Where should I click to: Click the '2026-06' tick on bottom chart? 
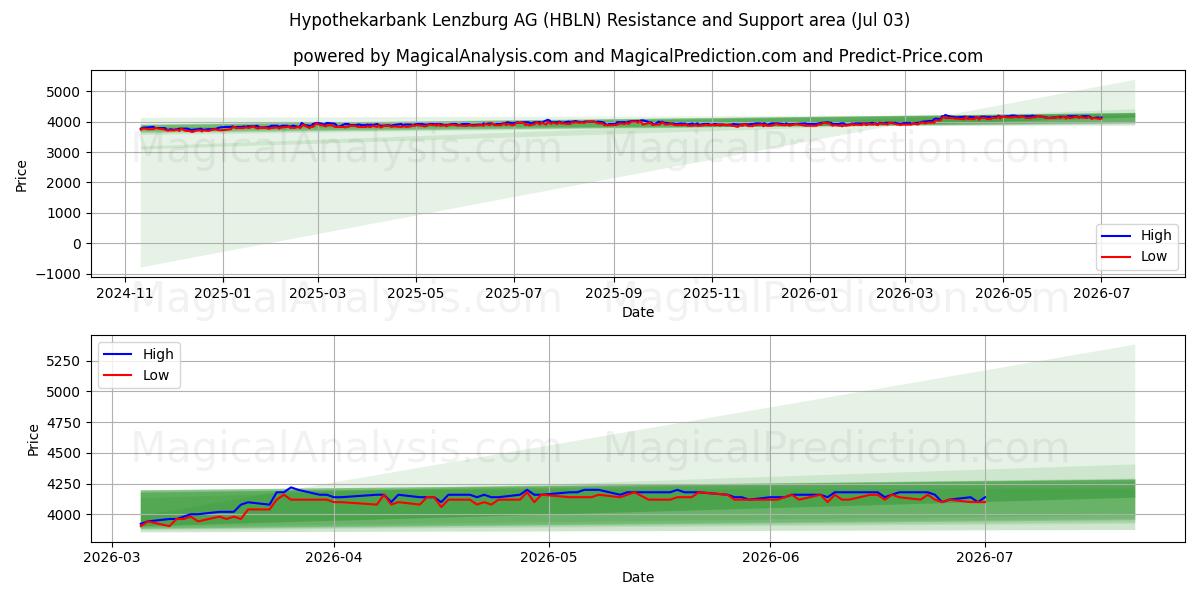770,558
